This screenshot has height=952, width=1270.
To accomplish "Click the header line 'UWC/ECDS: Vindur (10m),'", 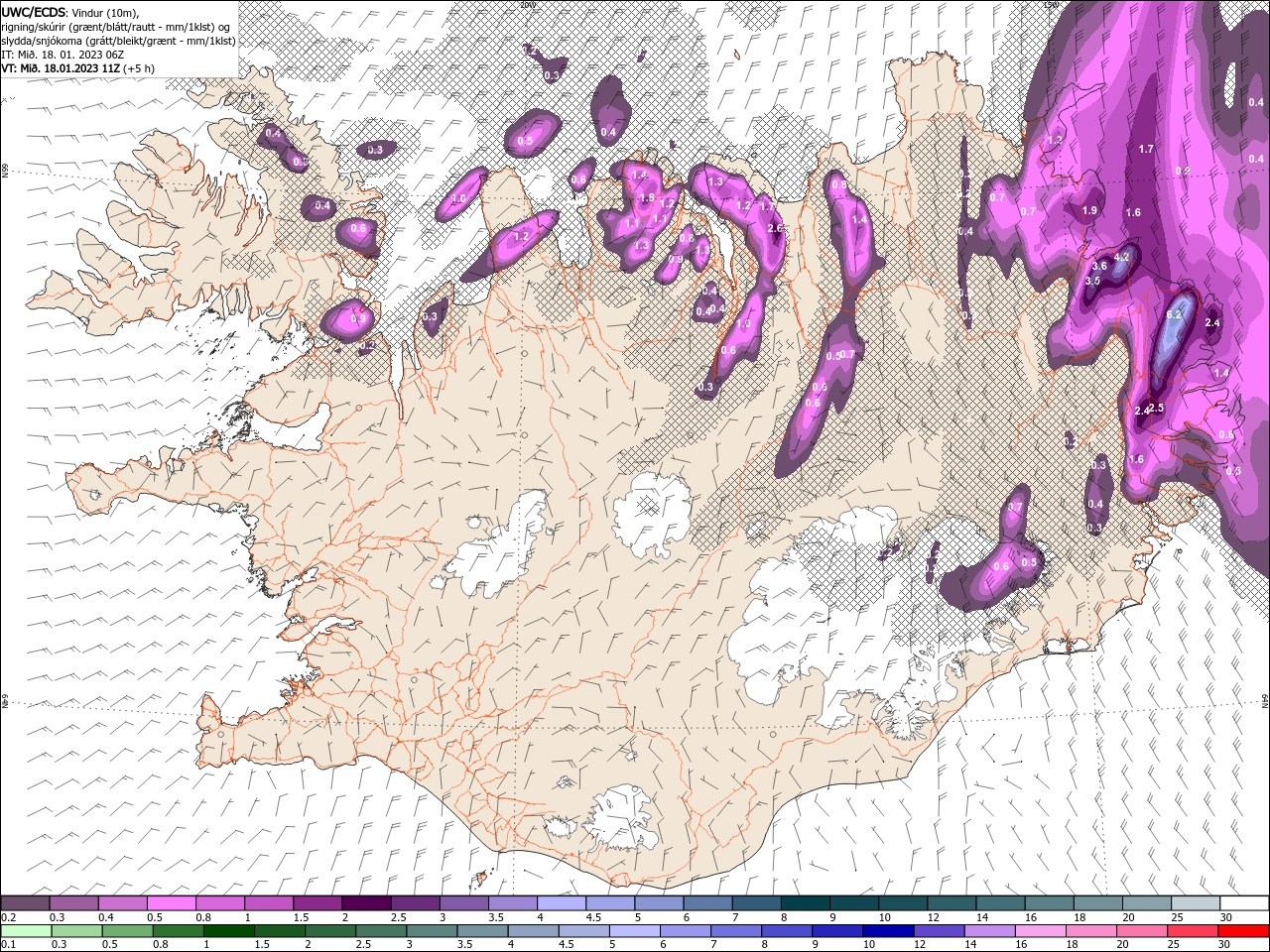I will pos(70,12).
